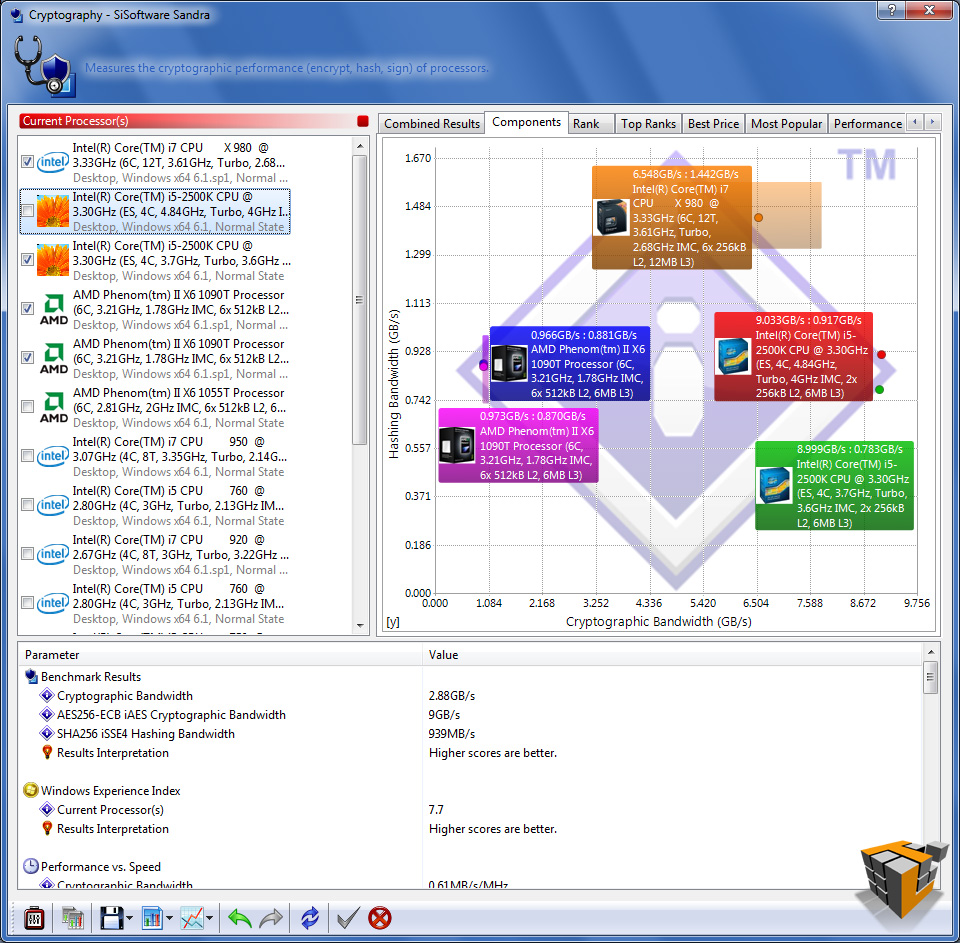This screenshot has height=943, width=960.
Task: Click the processor list scrollbar thumb
Action: click(360, 300)
